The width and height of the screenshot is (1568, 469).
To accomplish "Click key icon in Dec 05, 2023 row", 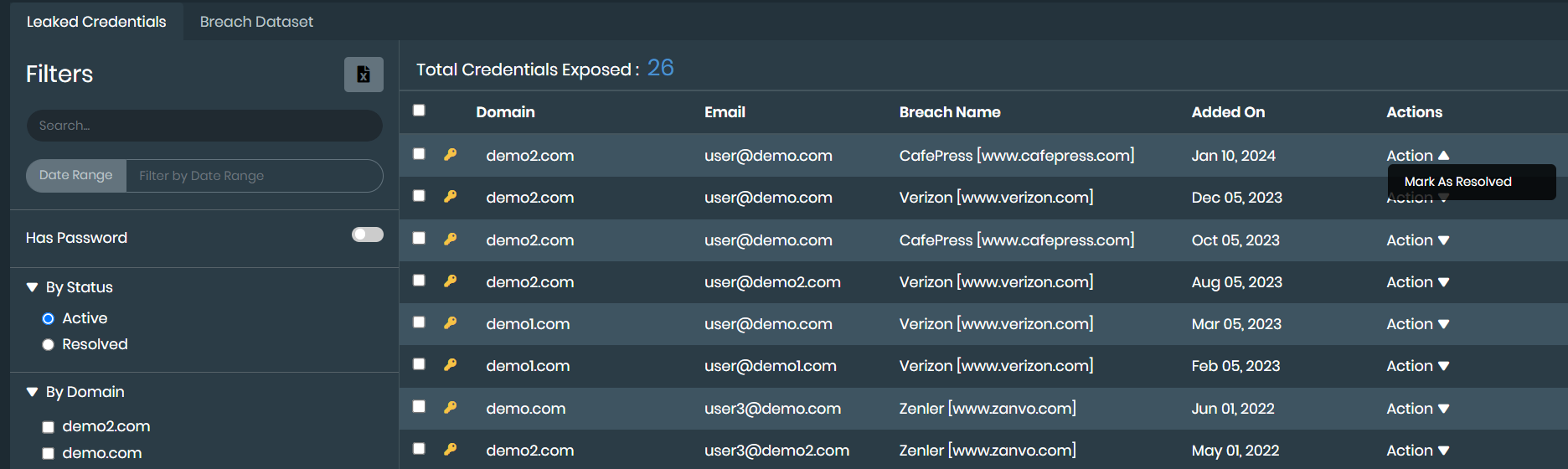I will click(x=451, y=196).
